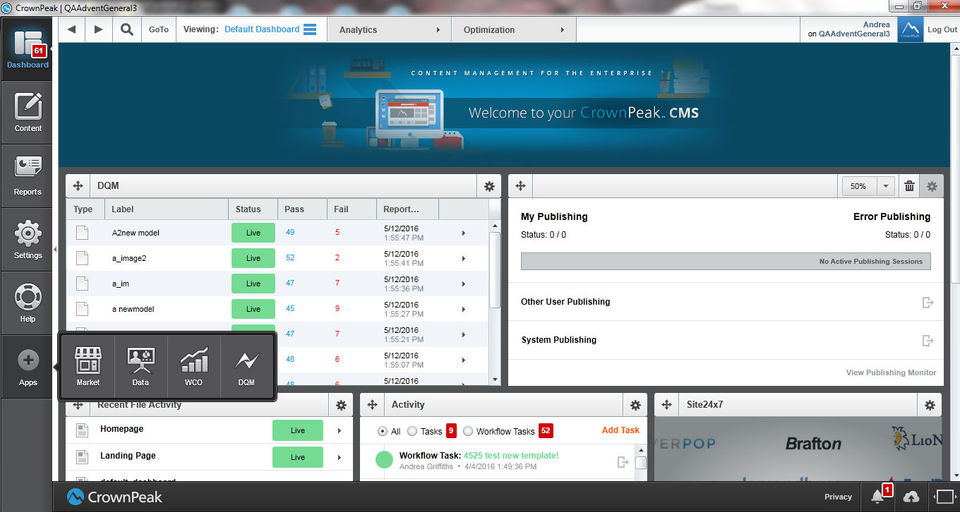
Task: Click the CrownPeak logo next to Log Out
Action: coord(910,29)
